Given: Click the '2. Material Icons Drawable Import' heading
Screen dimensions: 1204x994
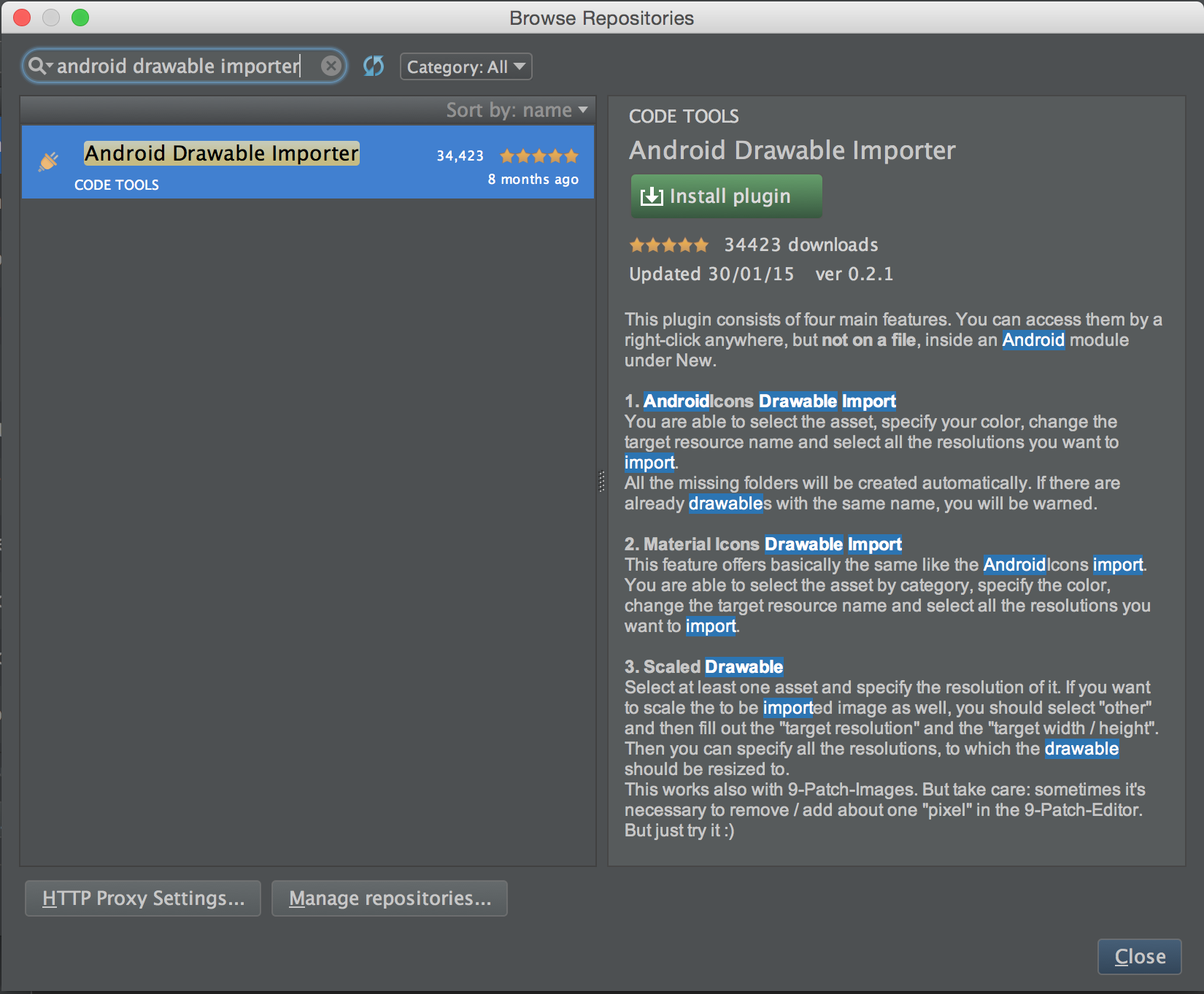Looking at the screenshot, I should pos(763,544).
